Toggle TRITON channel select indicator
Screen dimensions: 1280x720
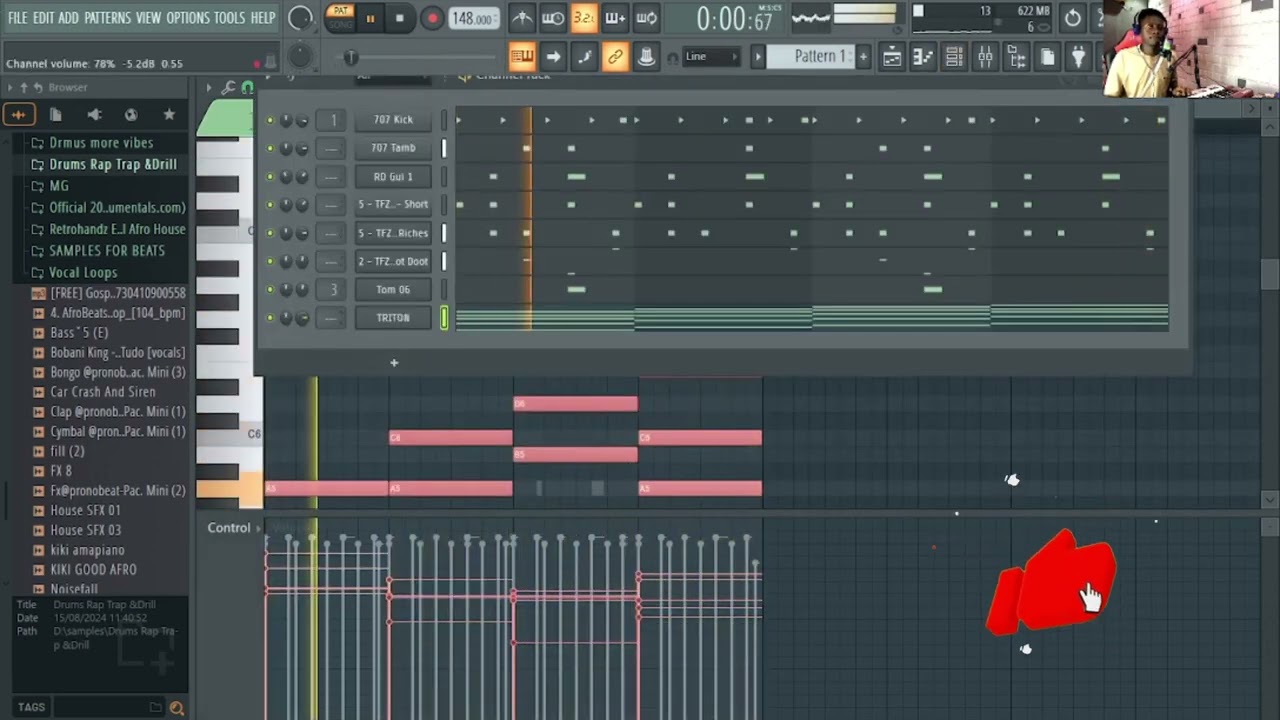(x=444, y=318)
